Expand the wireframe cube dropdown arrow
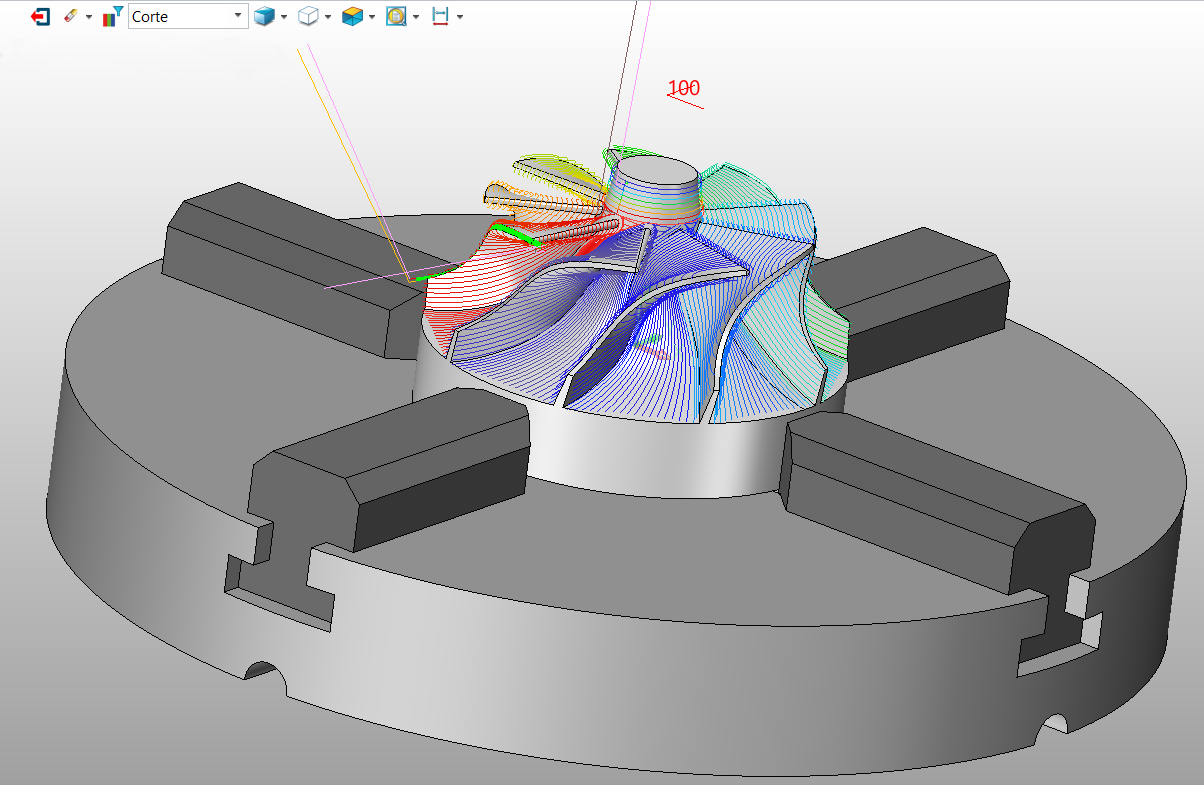The width and height of the screenshot is (1204, 785). coord(328,17)
